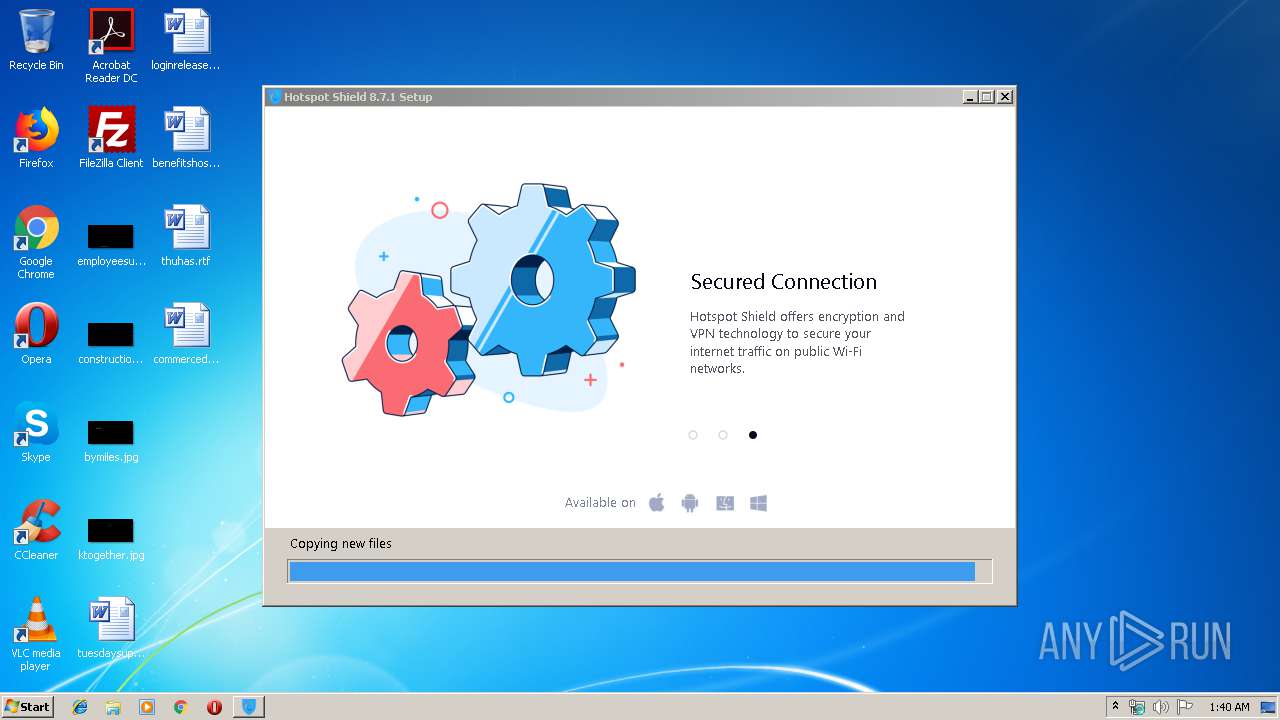The width and height of the screenshot is (1280, 720).
Task: Show hidden system tray icons
Action: 1115,707
